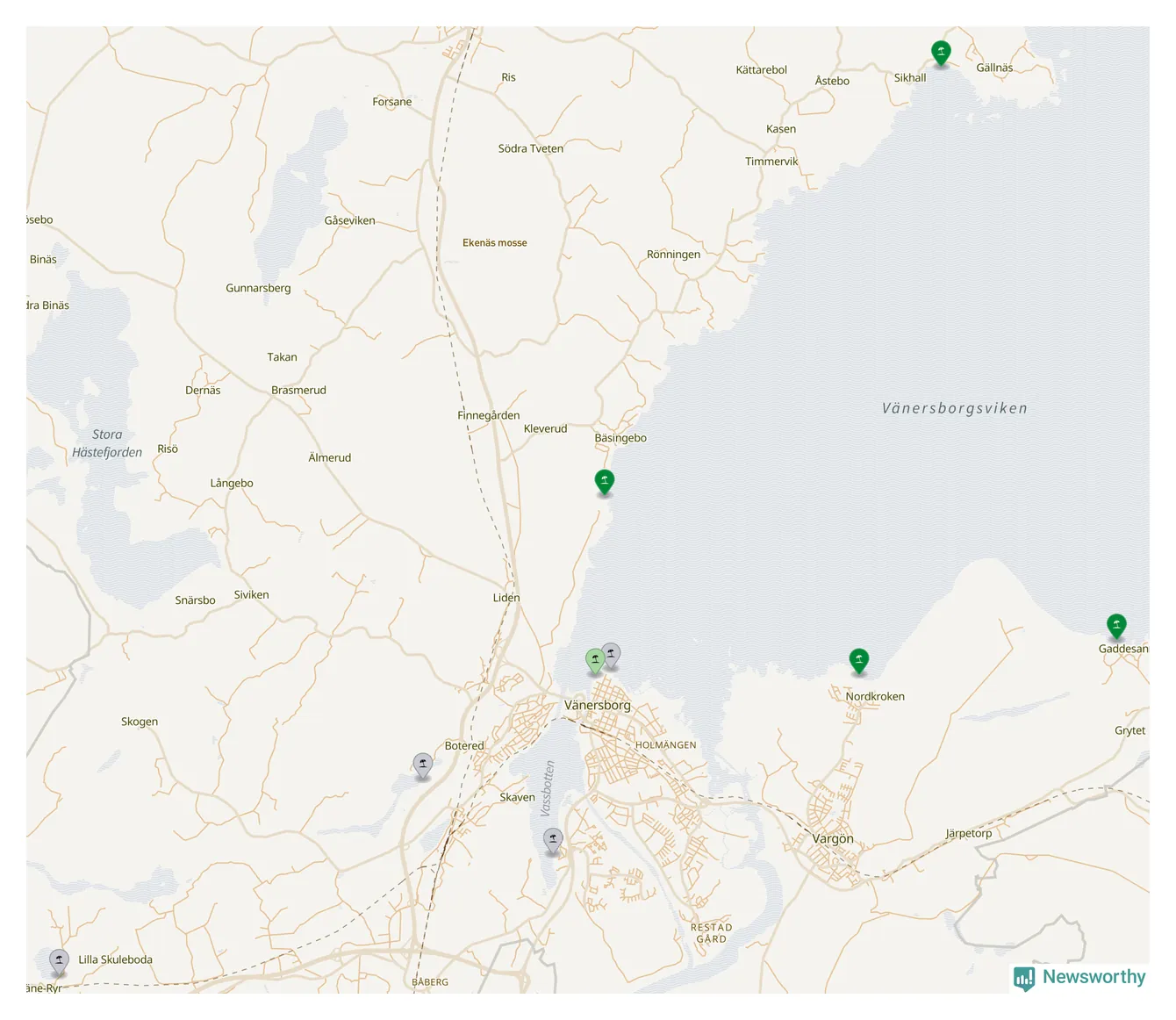
Task: Select the Stora Hästefjorden lake label
Action: click(107, 443)
